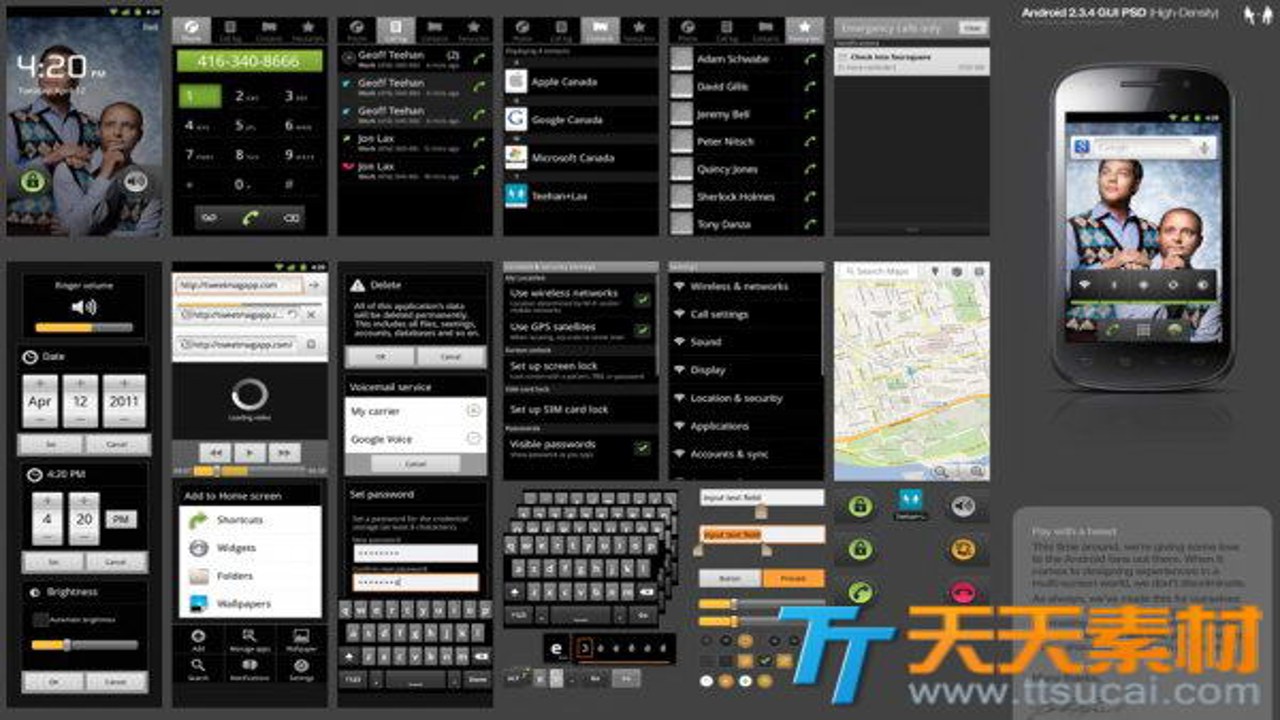Zoom in on the map
The height and width of the screenshot is (720, 1280).
click(977, 471)
